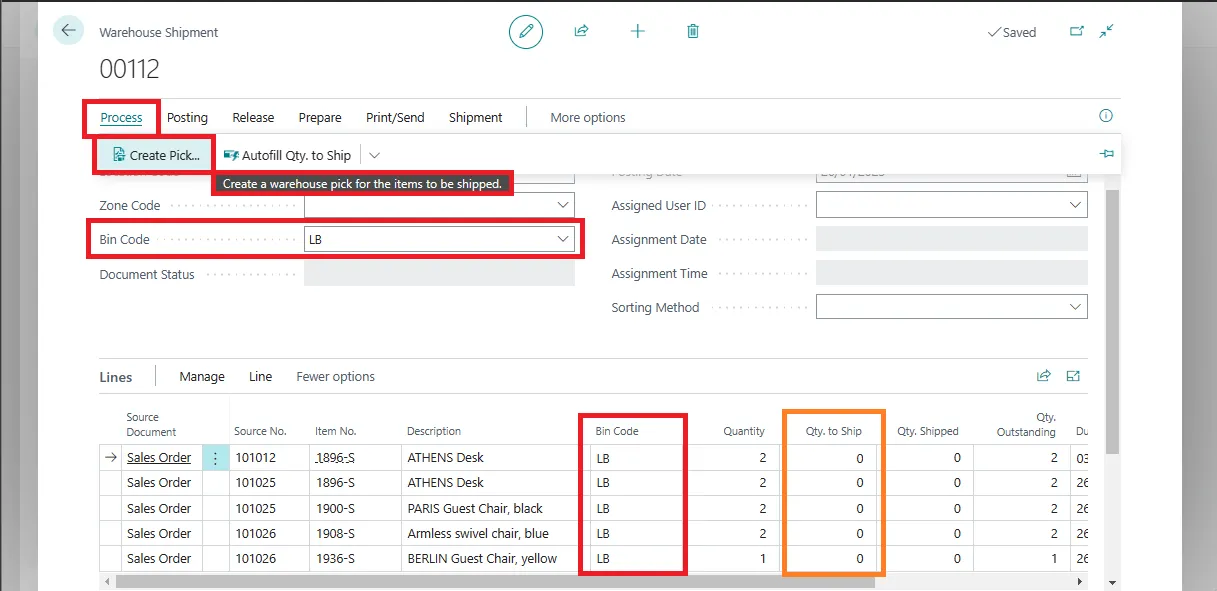
Task: Open the Manage menu in Lines
Action: (x=202, y=376)
